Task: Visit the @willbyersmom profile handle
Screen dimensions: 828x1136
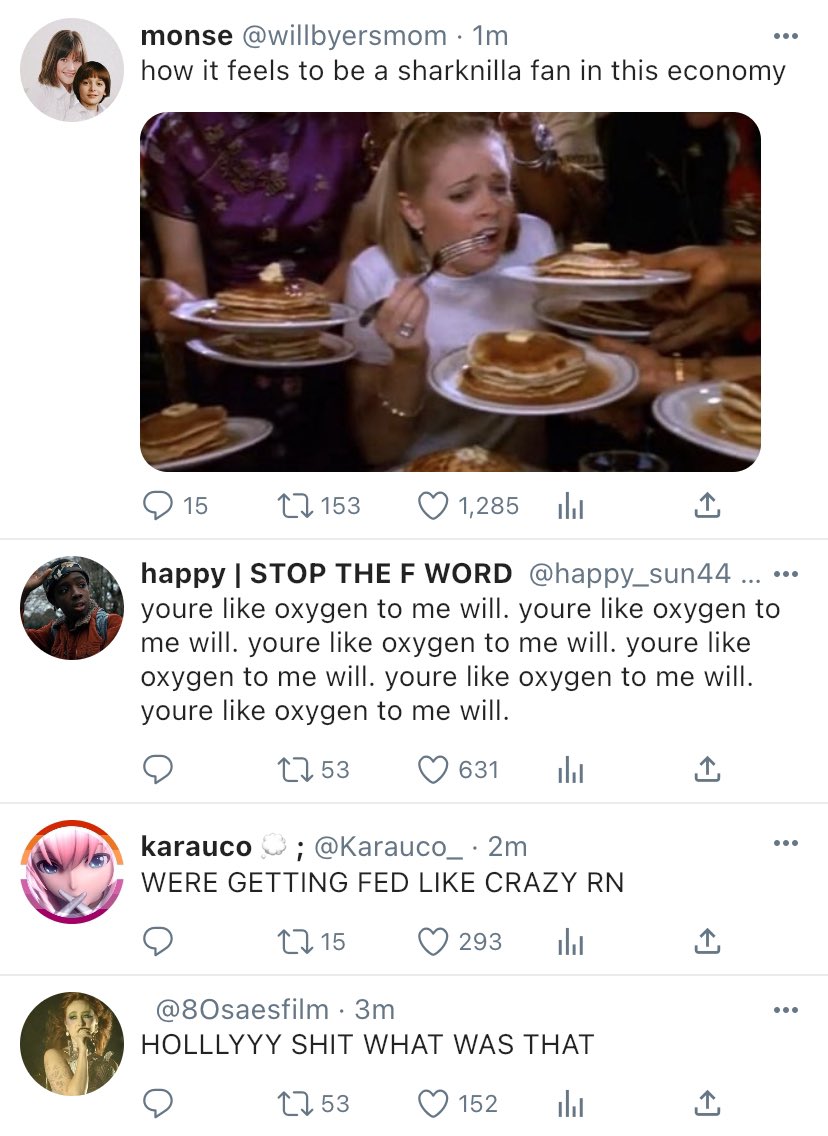Action: coord(341,36)
